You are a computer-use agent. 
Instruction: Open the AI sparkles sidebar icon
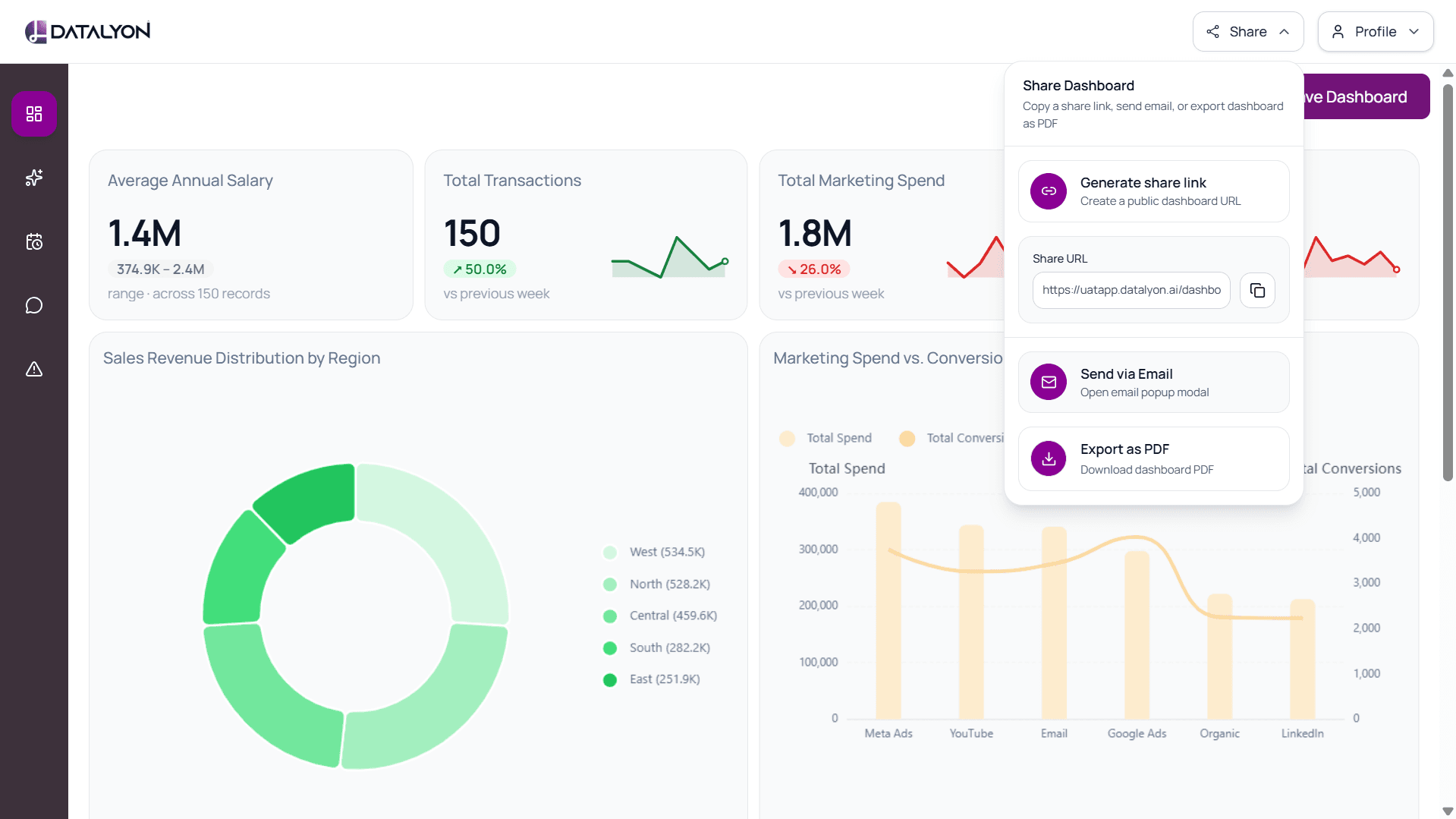pyautogui.click(x=34, y=178)
